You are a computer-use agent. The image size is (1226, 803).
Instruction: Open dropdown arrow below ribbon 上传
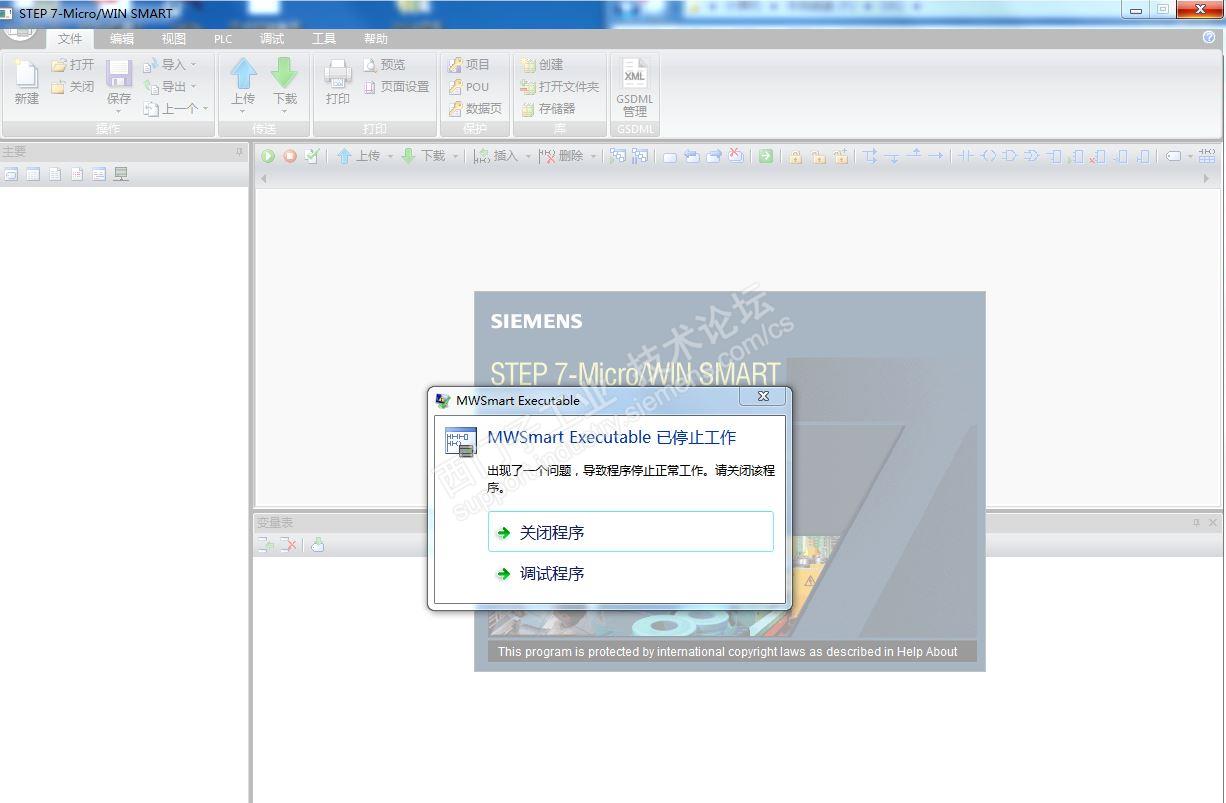coord(243,110)
